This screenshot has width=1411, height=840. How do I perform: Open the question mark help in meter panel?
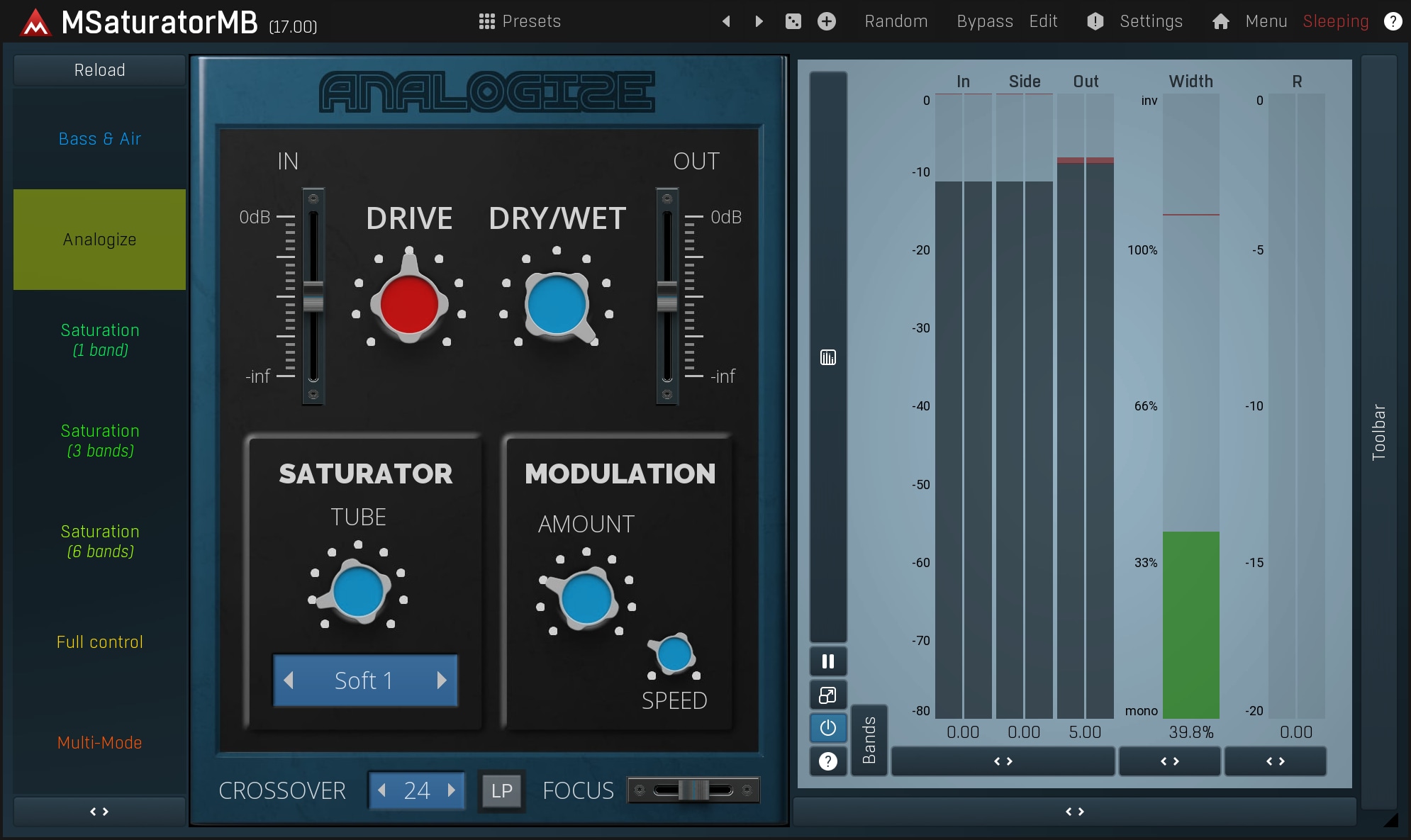click(x=827, y=761)
